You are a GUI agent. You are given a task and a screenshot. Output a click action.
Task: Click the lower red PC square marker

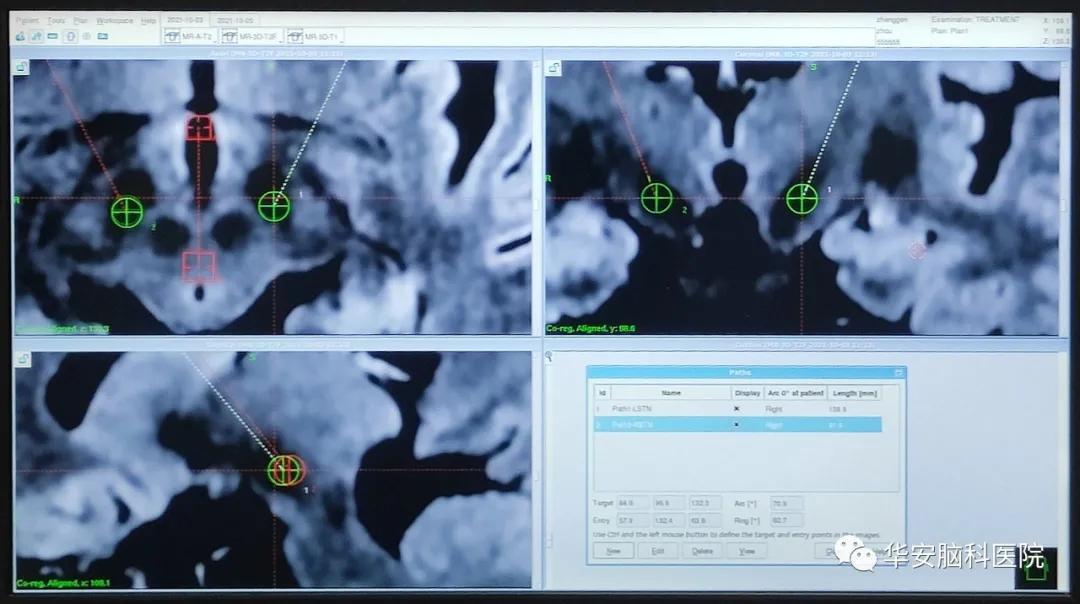click(x=199, y=266)
